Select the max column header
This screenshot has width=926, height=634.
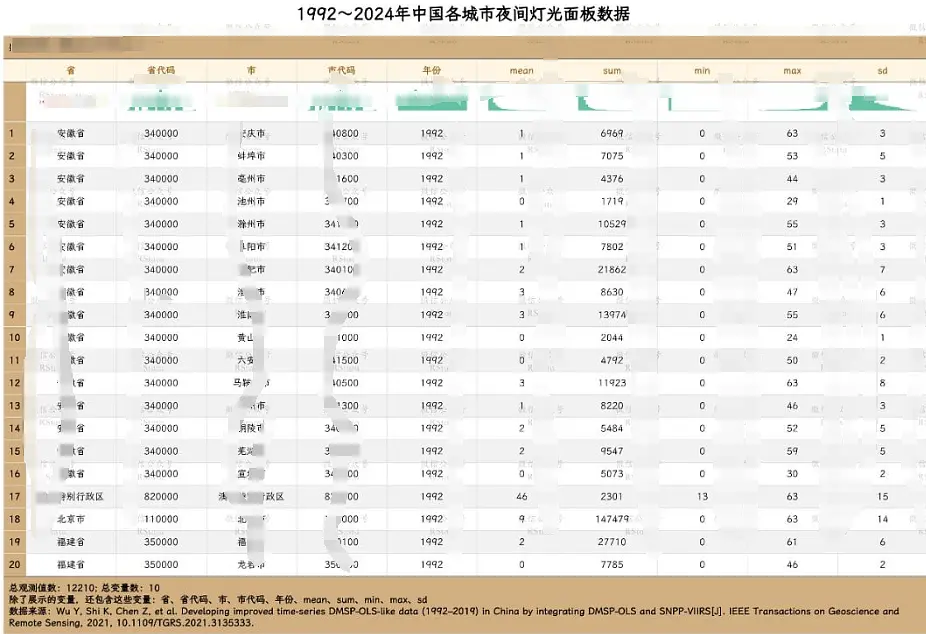792,71
